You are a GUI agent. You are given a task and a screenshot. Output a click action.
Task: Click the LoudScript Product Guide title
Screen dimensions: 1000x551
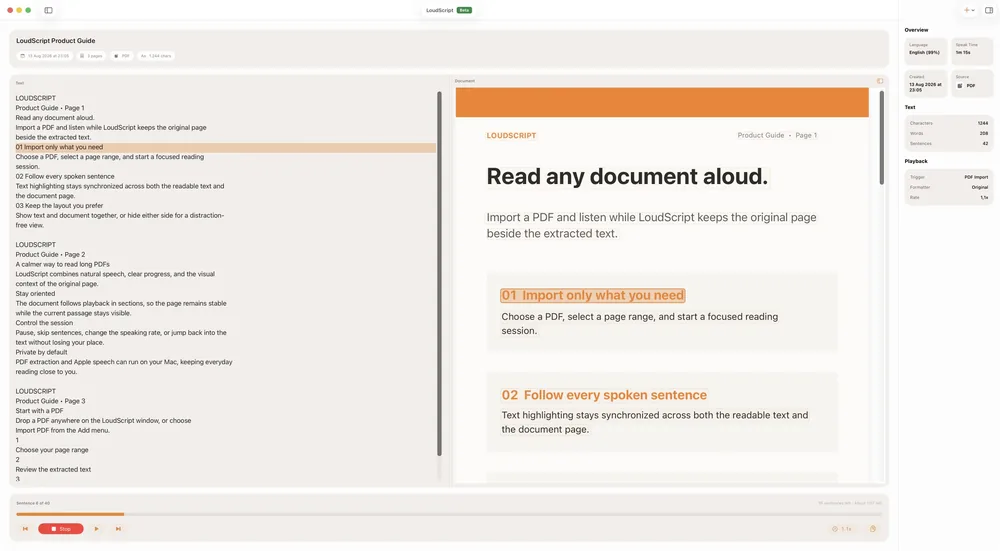click(x=55, y=41)
